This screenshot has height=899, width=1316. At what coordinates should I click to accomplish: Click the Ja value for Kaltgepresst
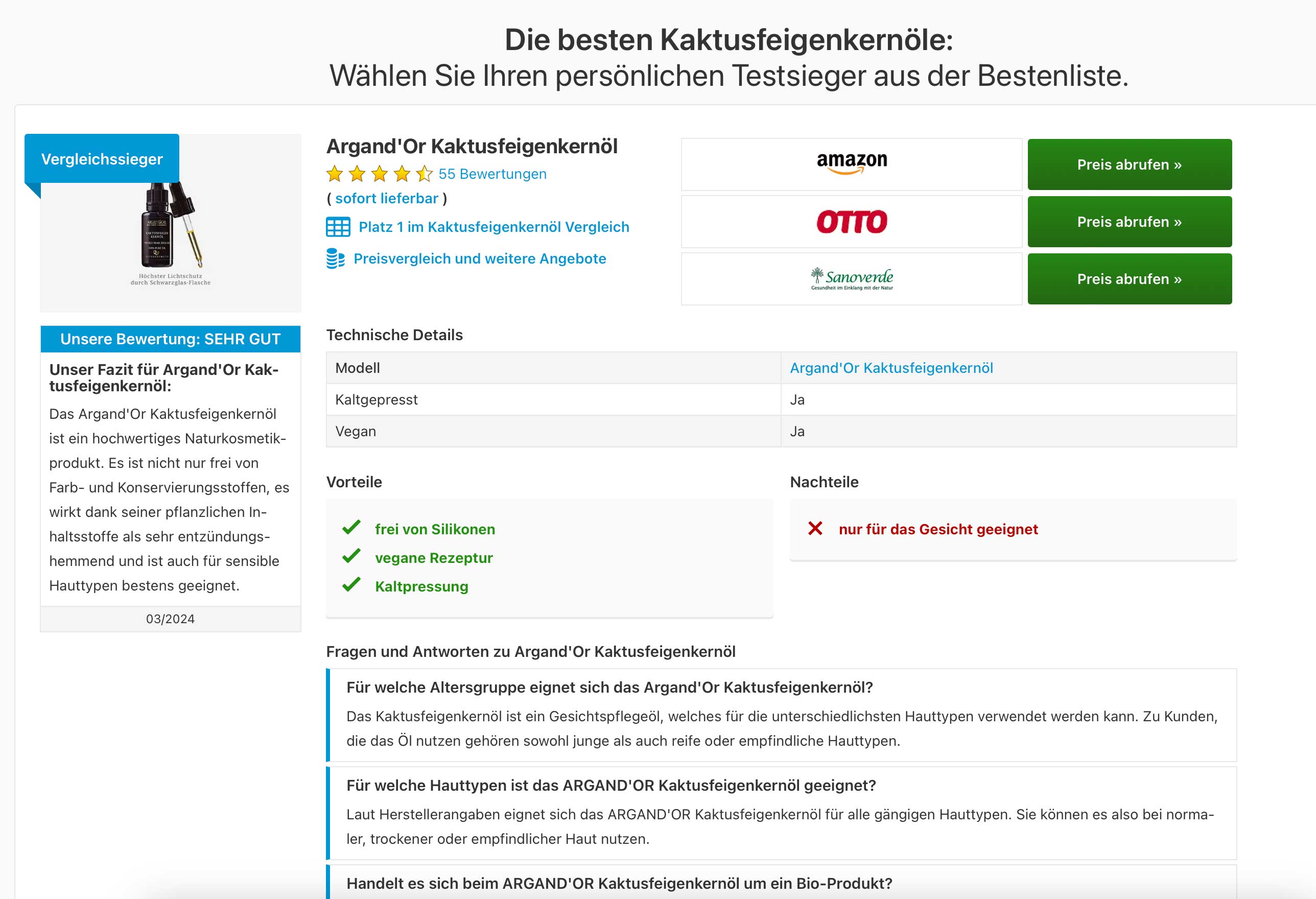coord(797,399)
